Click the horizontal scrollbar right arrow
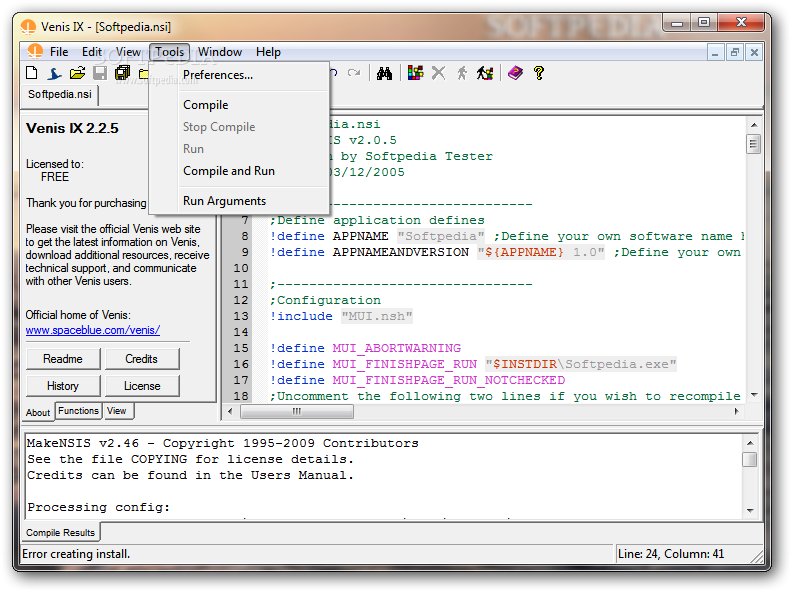792x592 pixels. (736, 411)
